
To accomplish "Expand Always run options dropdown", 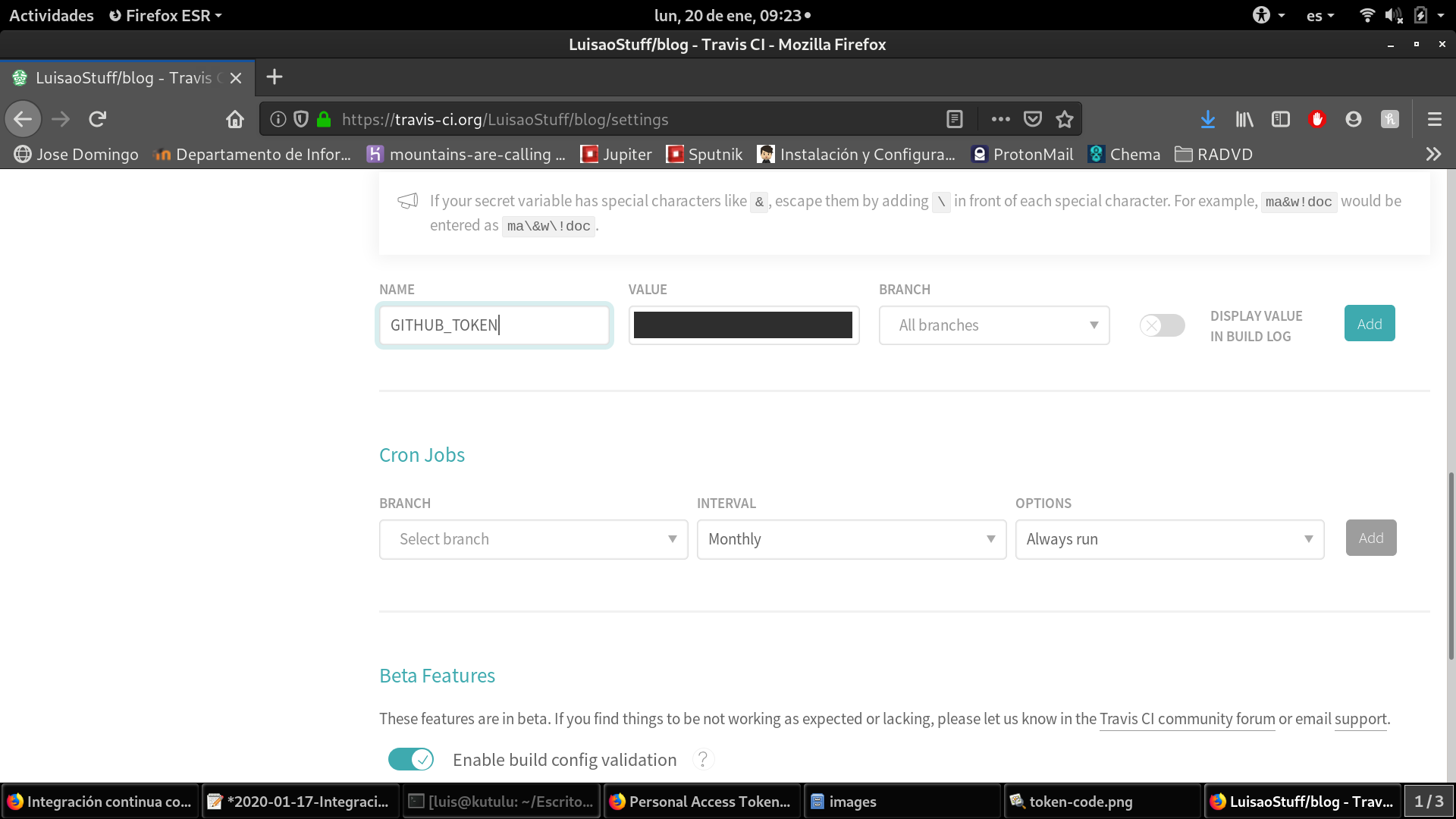I will tap(1169, 539).
